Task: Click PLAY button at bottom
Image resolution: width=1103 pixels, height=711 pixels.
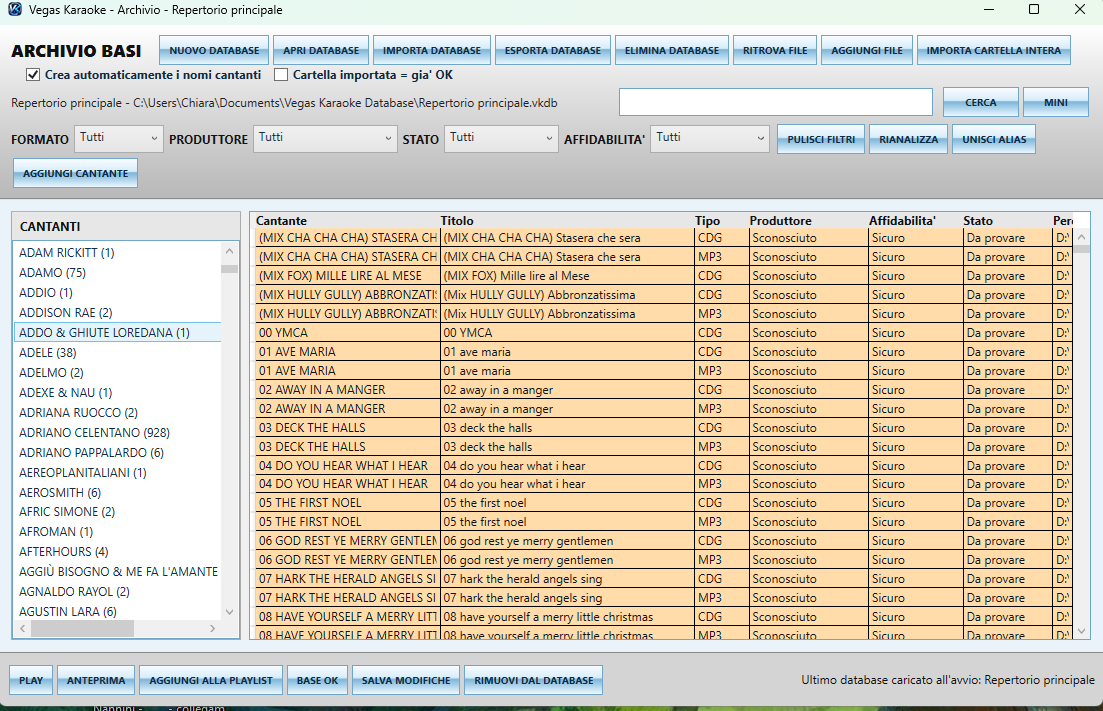Action: pos(31,680)
